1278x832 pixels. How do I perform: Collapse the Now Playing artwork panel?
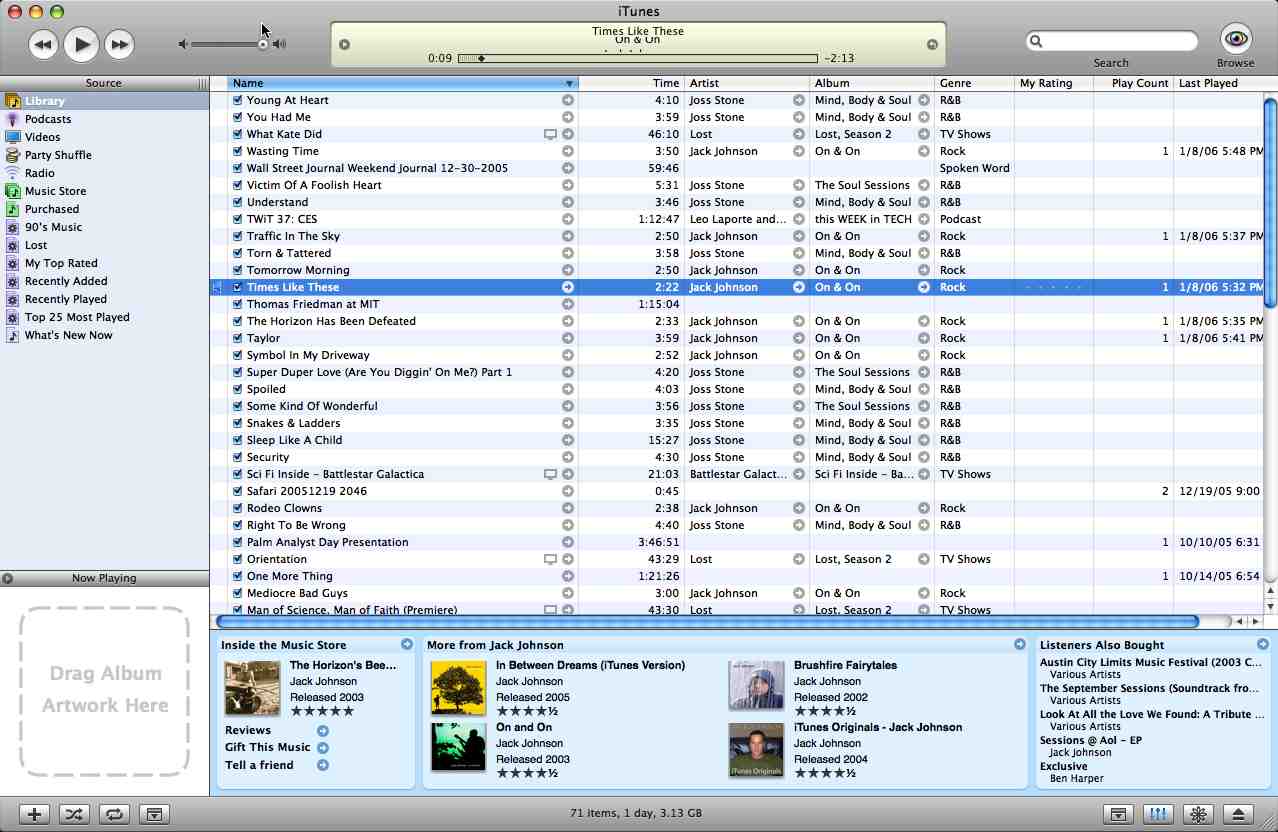[8, 578]
